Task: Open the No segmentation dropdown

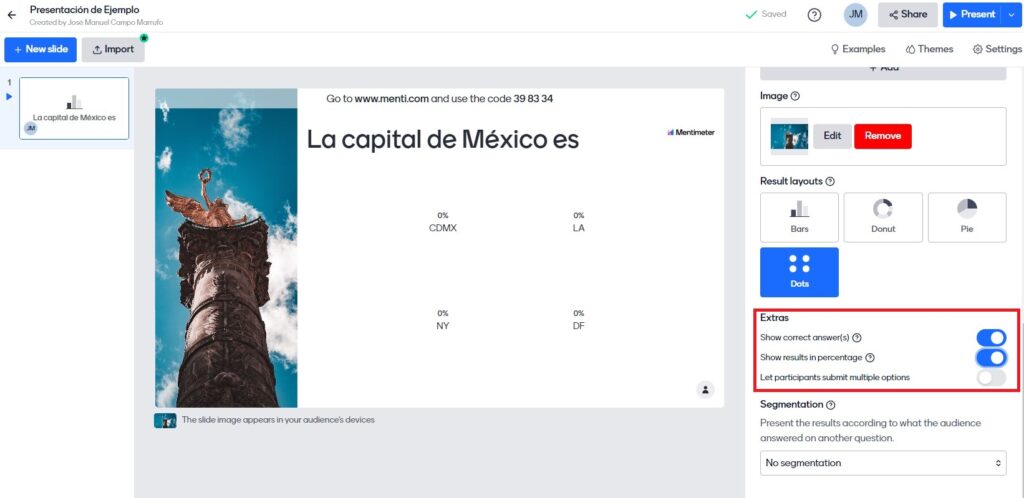Action: [883, 463]
